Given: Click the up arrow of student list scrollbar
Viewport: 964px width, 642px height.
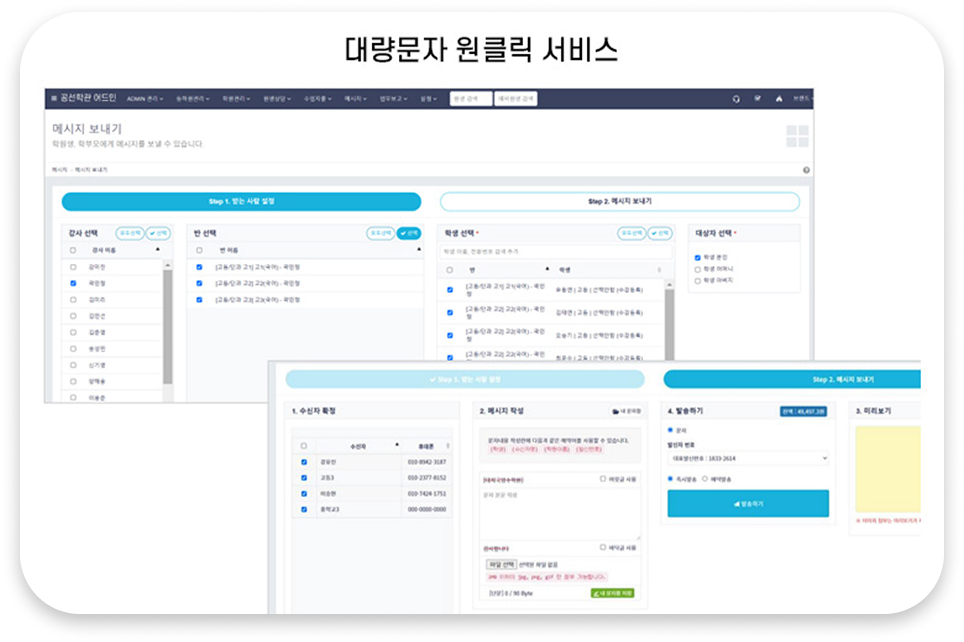Looking at the screenshot, I should [670, 285].
